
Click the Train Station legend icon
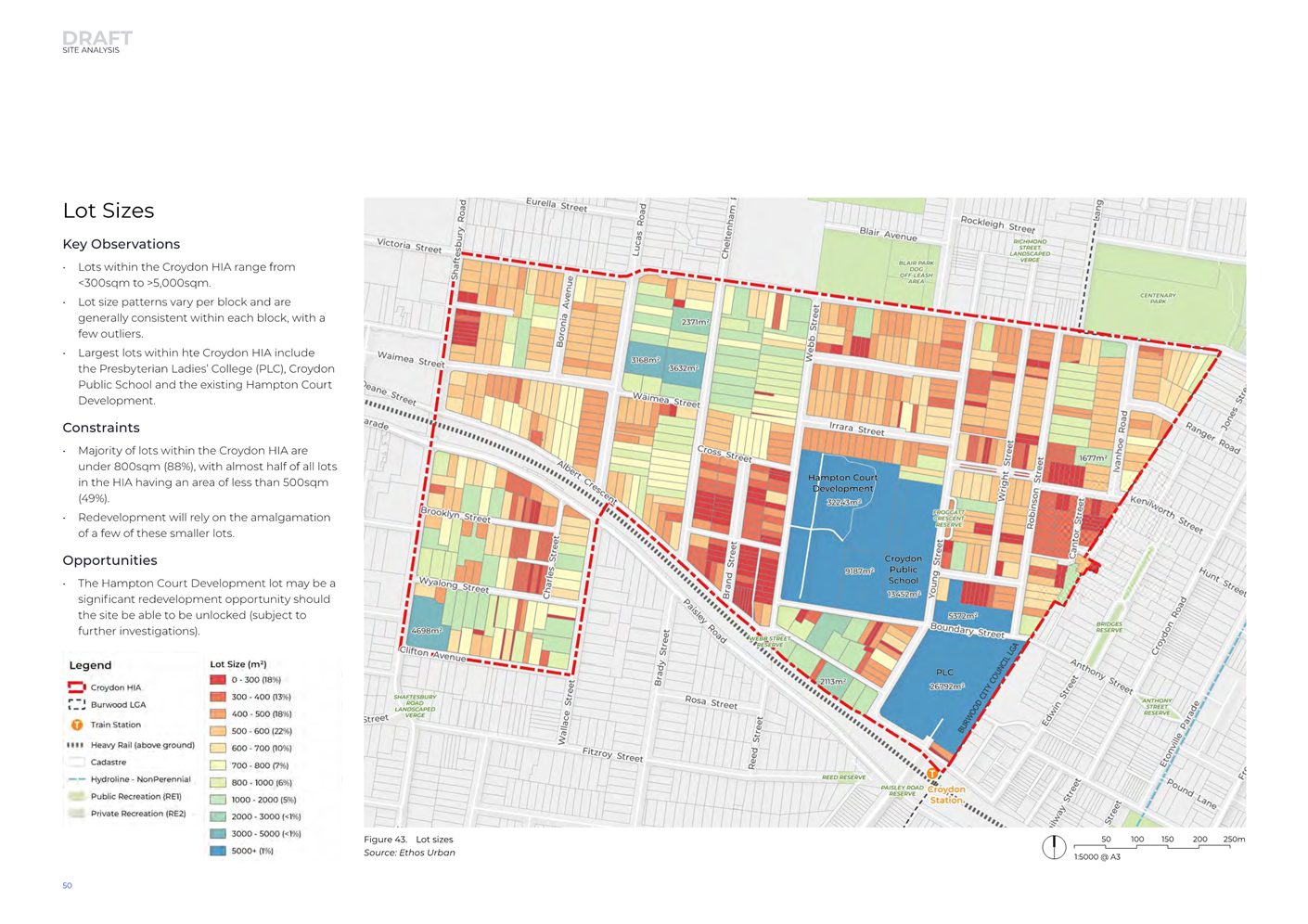point(76,725)
